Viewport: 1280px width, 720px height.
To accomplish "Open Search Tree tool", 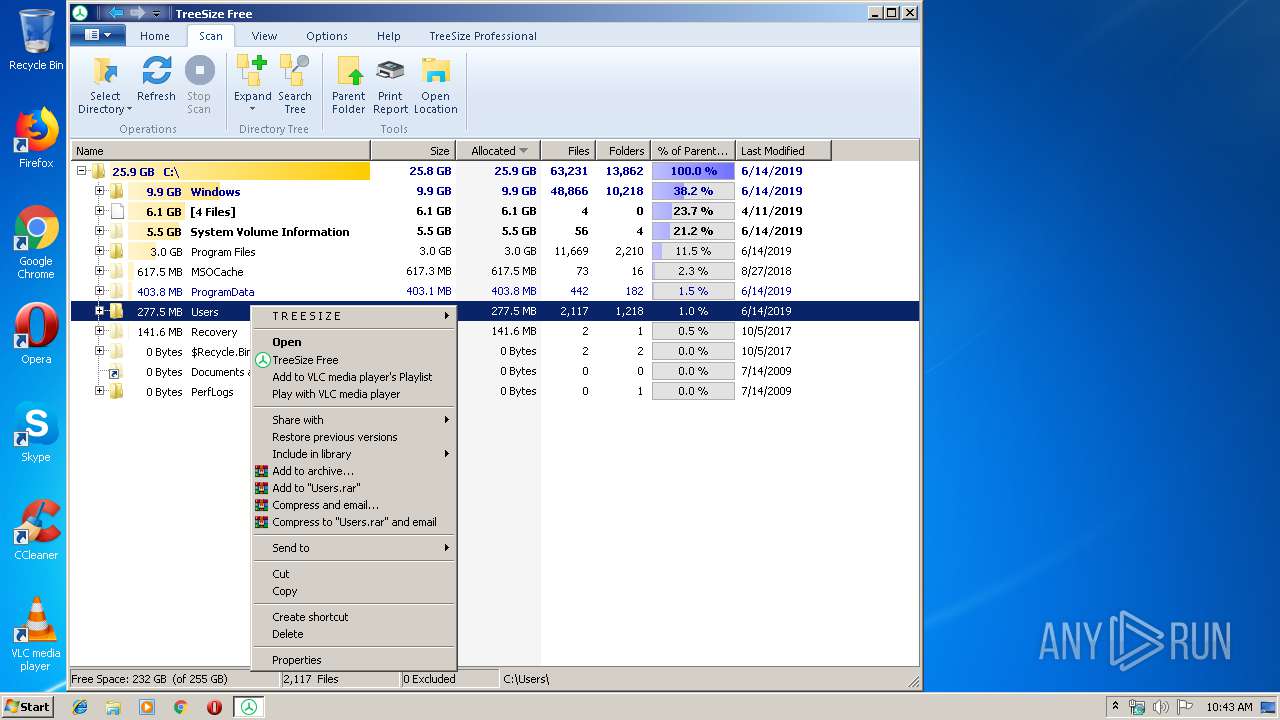I will click(295, 72).
